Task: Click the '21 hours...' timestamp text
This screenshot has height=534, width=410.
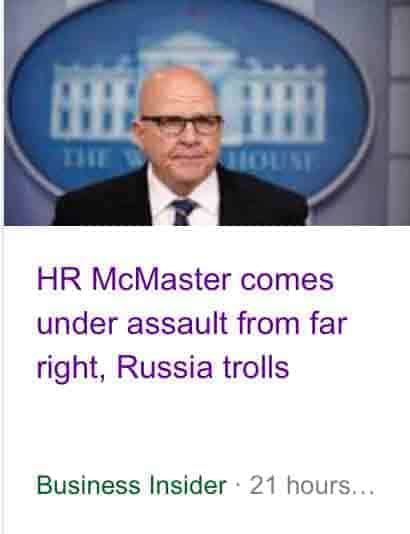Action: [x=312, y=485]
